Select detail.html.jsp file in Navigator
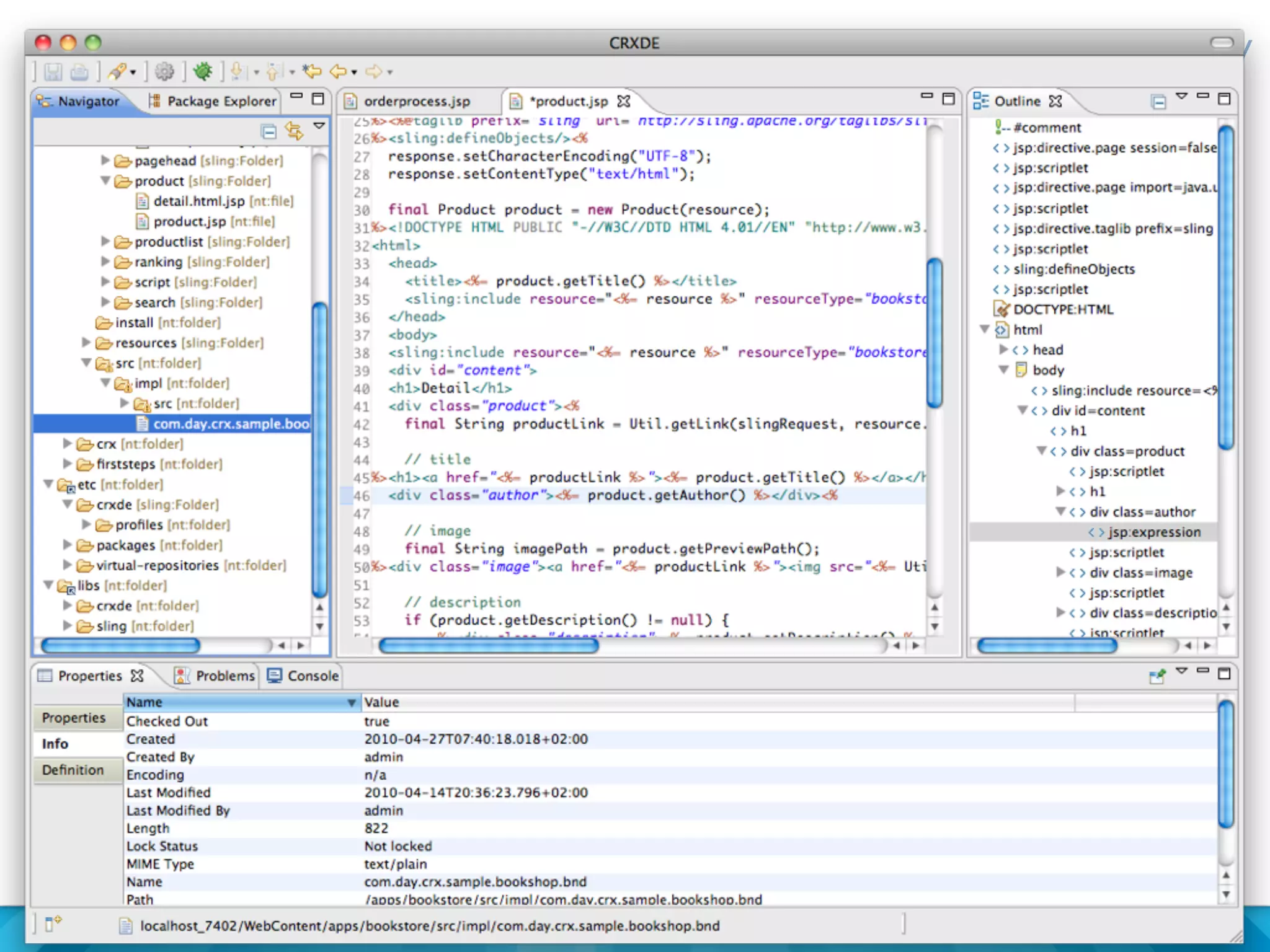Image resolution: width=1270 pixels, height=952 pixels. pyautogui.click(x=198, y=201)
